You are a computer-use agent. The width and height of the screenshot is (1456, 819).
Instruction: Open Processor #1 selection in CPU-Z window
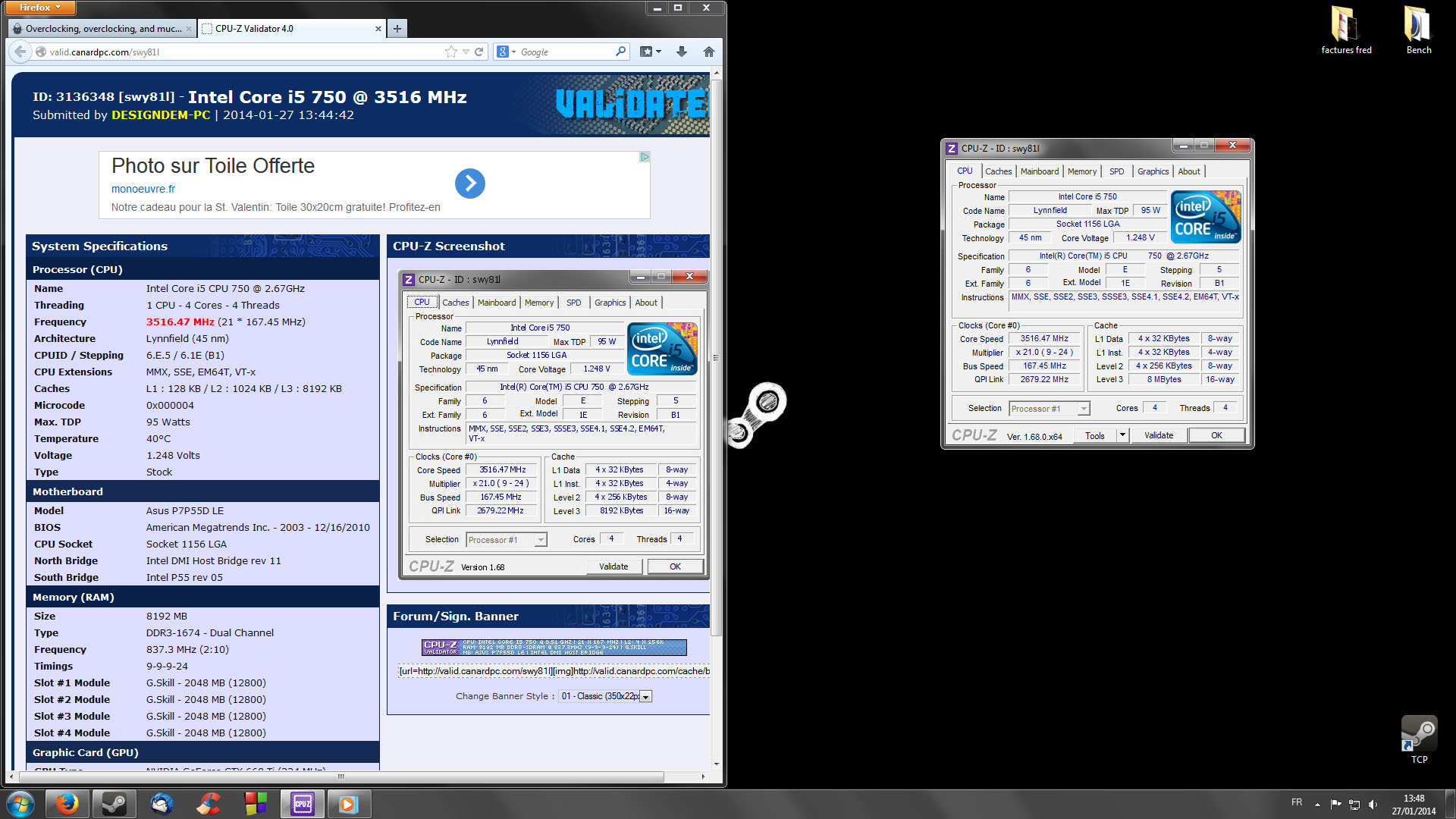(x=1050, y=409)
